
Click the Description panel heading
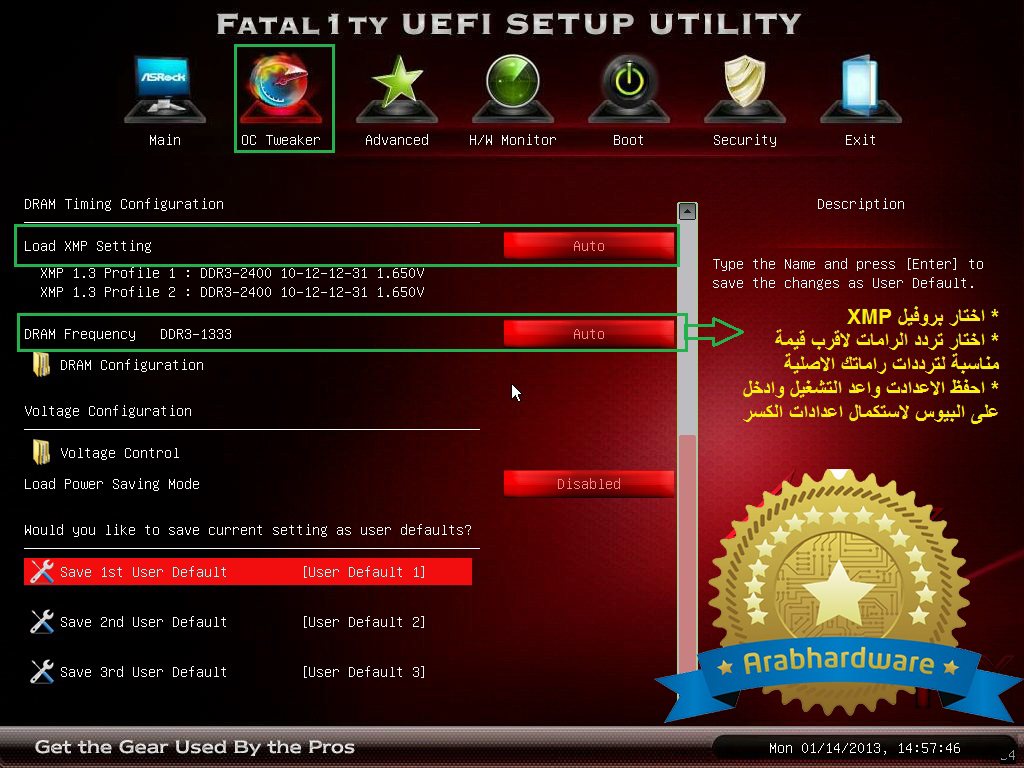coord(861,204)
